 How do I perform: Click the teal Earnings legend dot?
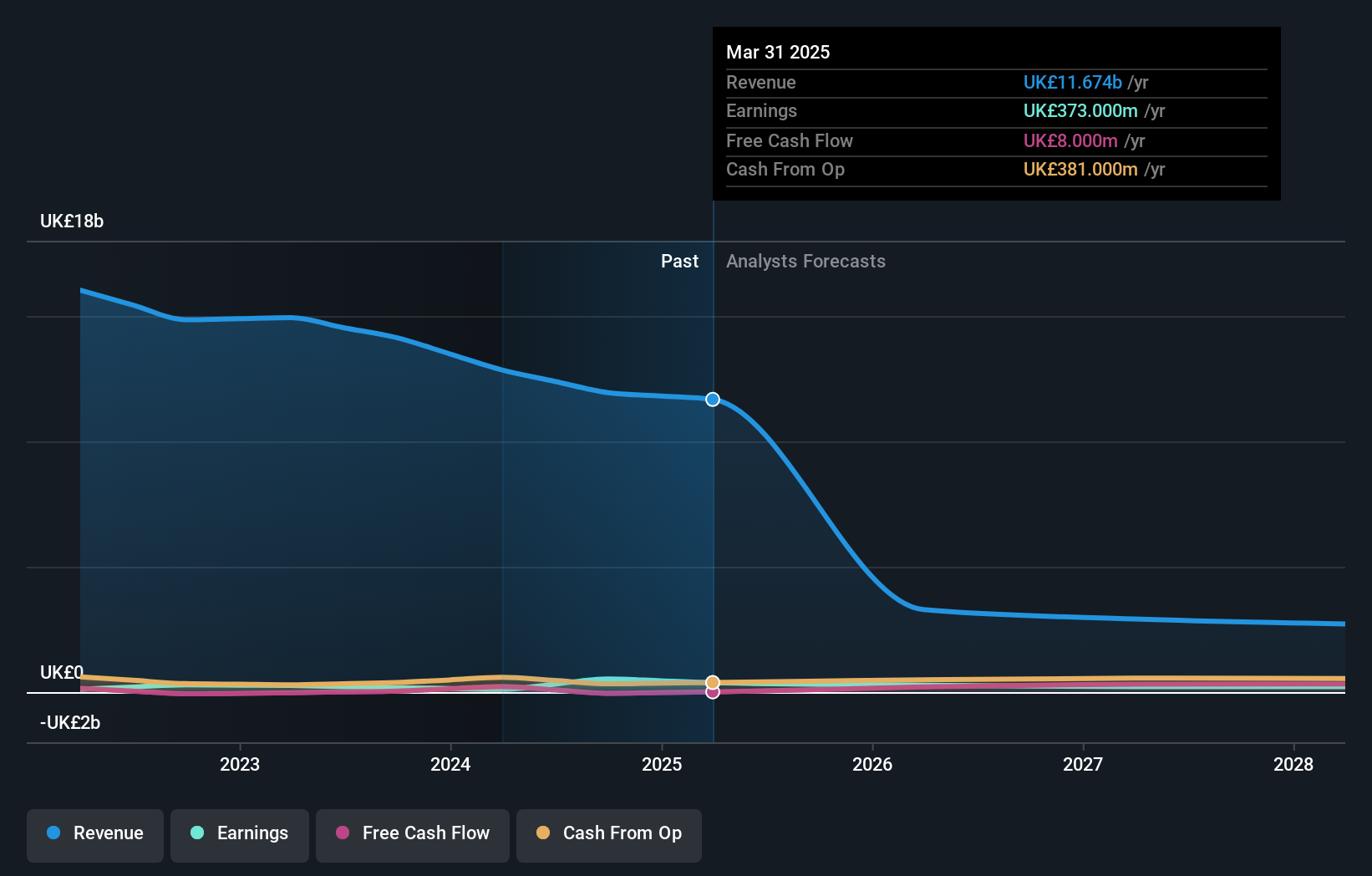tap(197, 833)
